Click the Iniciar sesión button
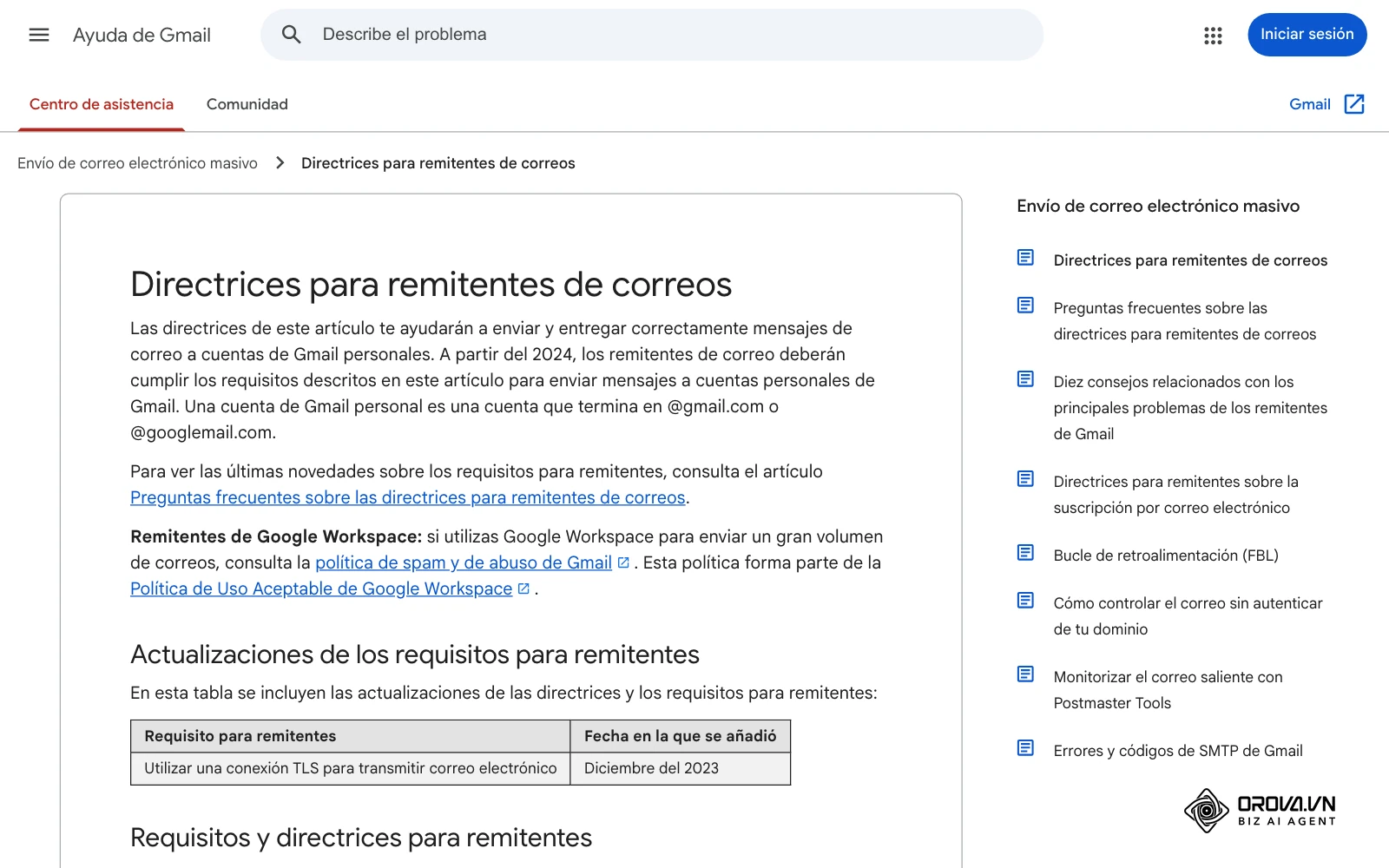Screen dimensions: 1389x868 [x=1307, y=35]
